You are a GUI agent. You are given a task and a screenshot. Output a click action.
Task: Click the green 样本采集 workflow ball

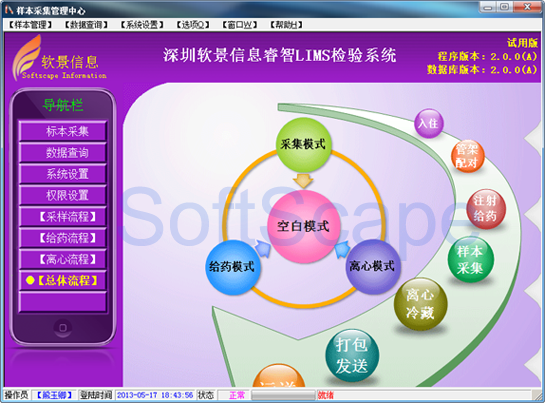(x=471, y=260)
